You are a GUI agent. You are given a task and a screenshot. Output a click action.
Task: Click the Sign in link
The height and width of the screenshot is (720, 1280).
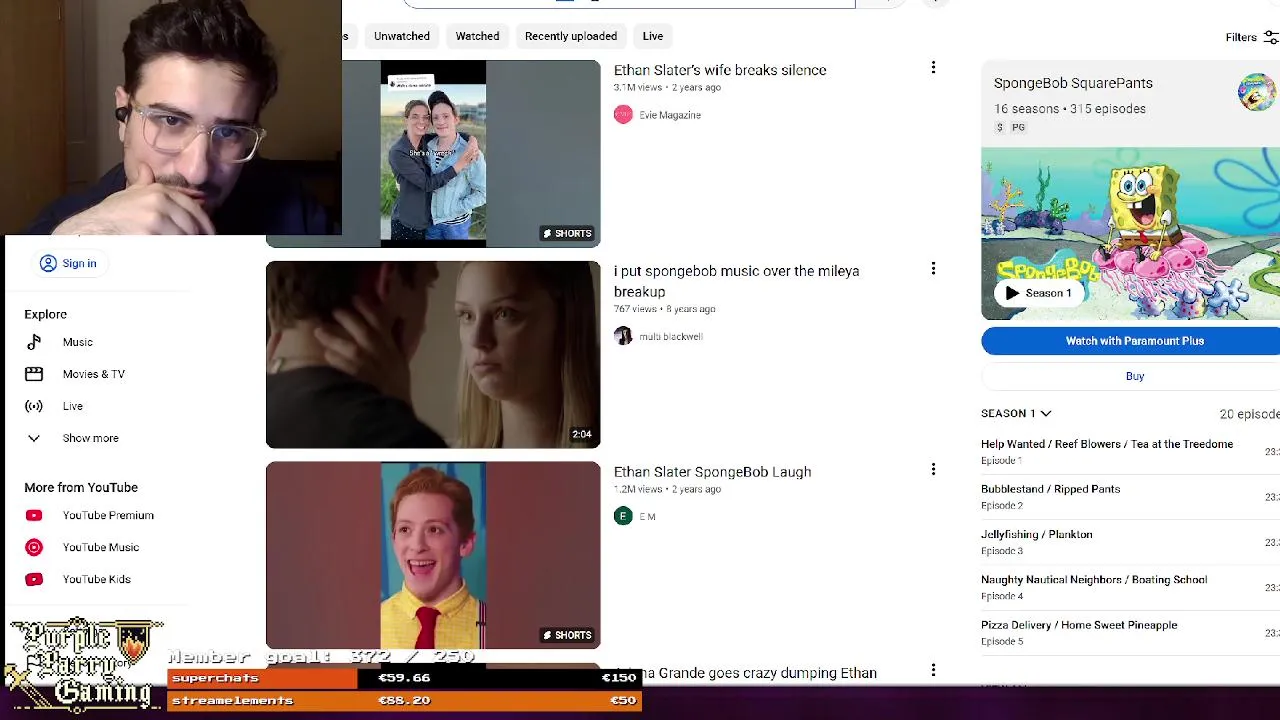[x=68, y=263]
